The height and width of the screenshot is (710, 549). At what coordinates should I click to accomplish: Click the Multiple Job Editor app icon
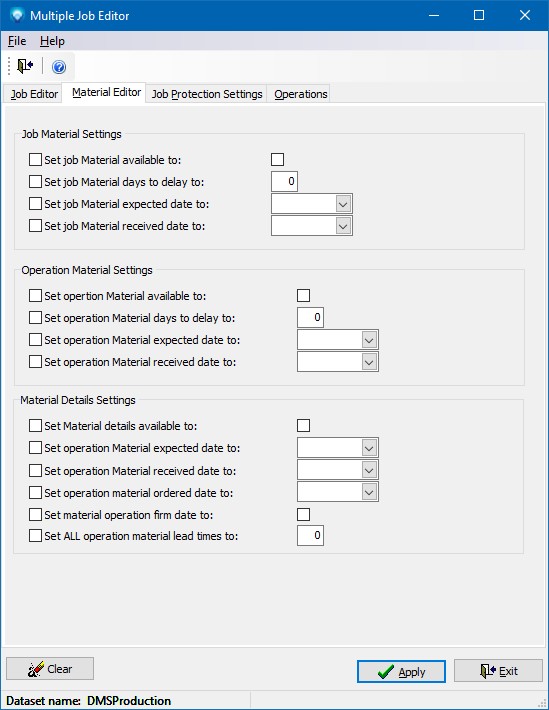[17, 15]
